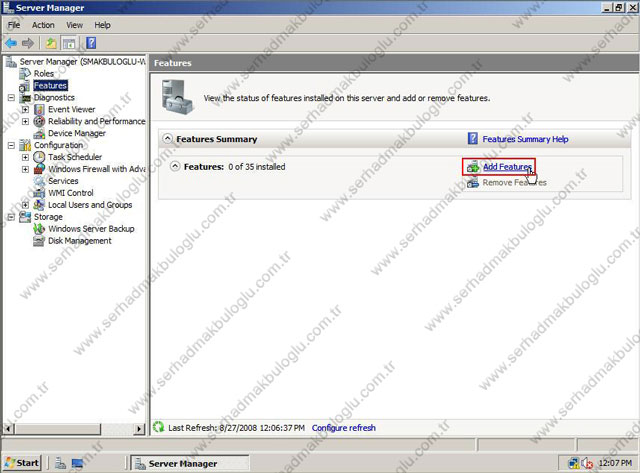Expand the Task Scheduler node
Image resolution: width=640 pixels, height=473 pixels.
coord(25,157)
